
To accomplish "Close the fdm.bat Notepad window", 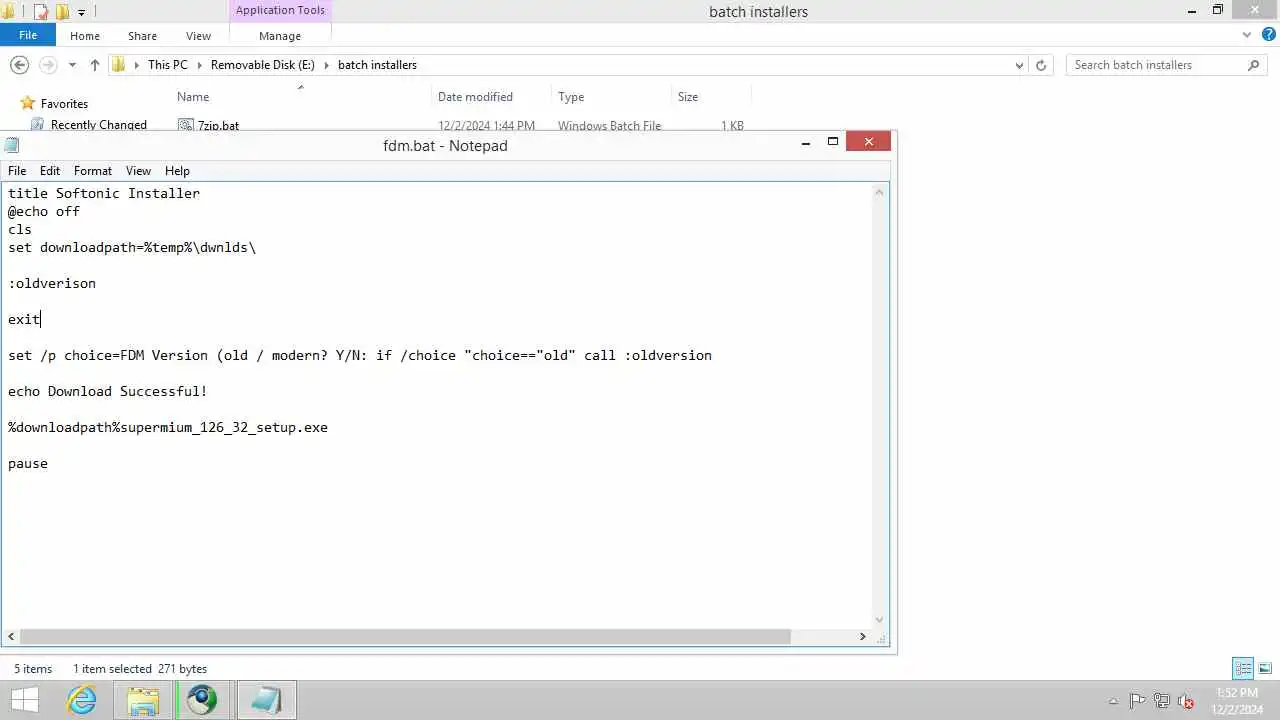I will [x=868, y=142].
